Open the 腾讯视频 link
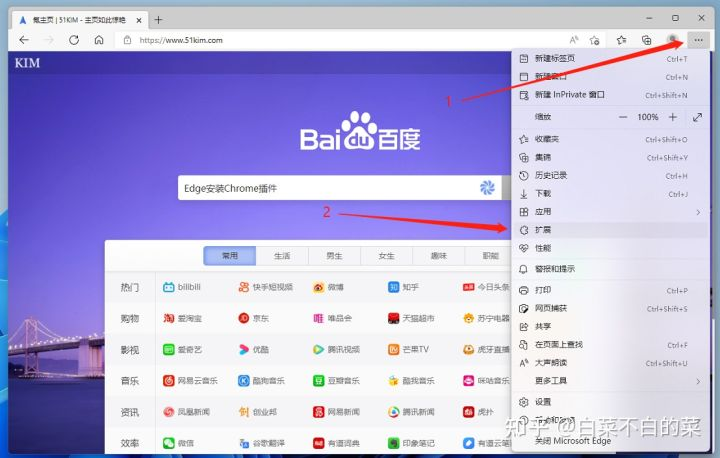The image size is (720, 458). pos(336,350)
